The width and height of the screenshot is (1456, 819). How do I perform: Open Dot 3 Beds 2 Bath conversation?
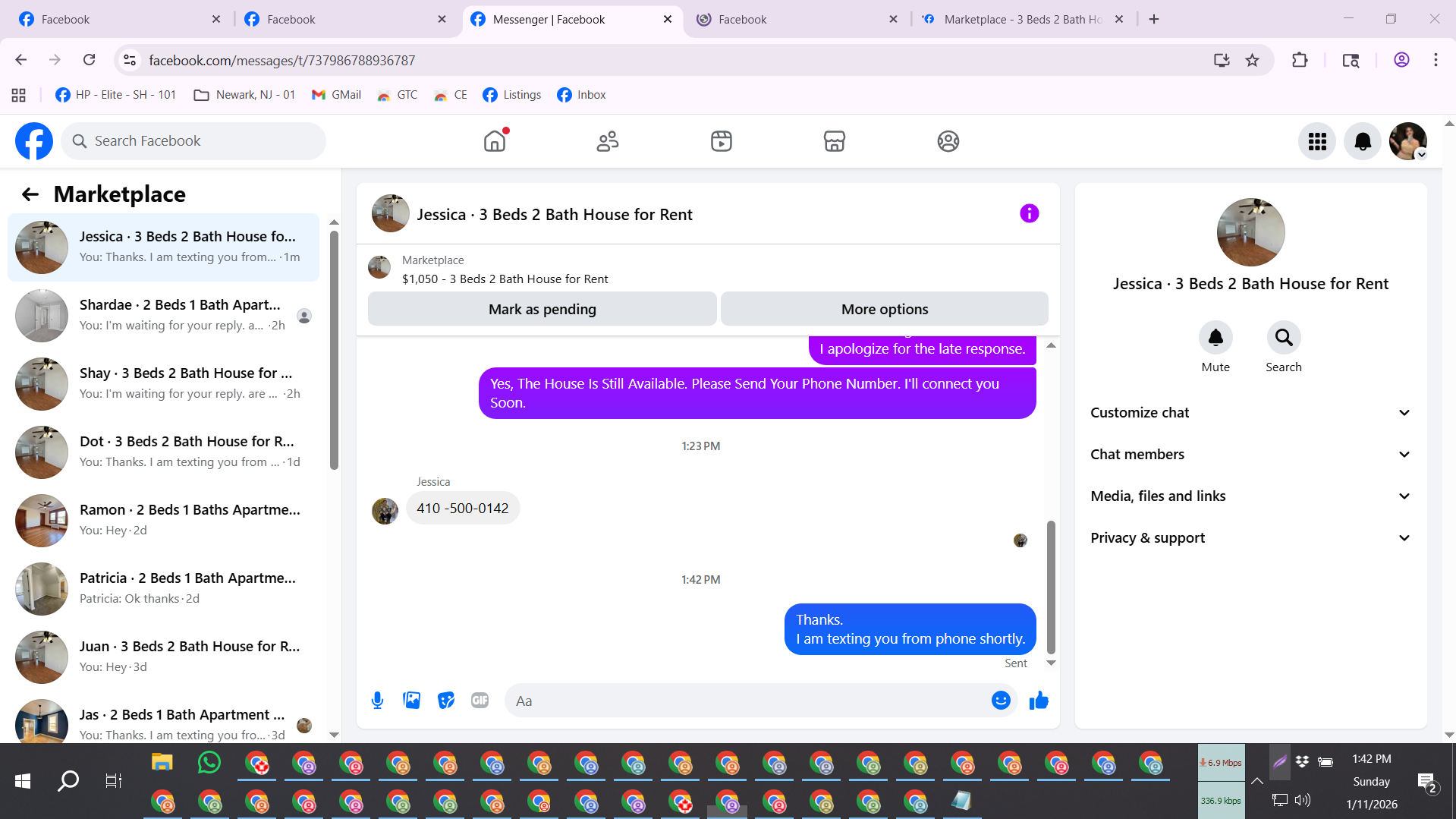pos(164,452)
